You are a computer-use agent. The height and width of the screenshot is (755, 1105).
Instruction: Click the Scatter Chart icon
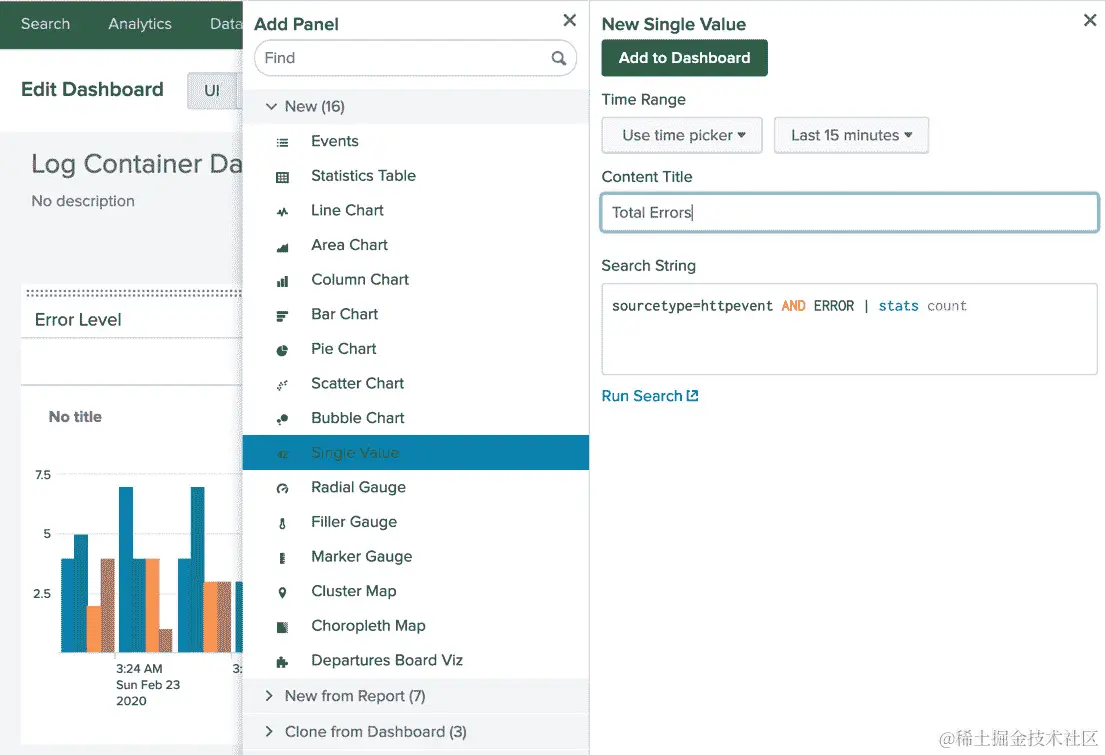(283, 385)
